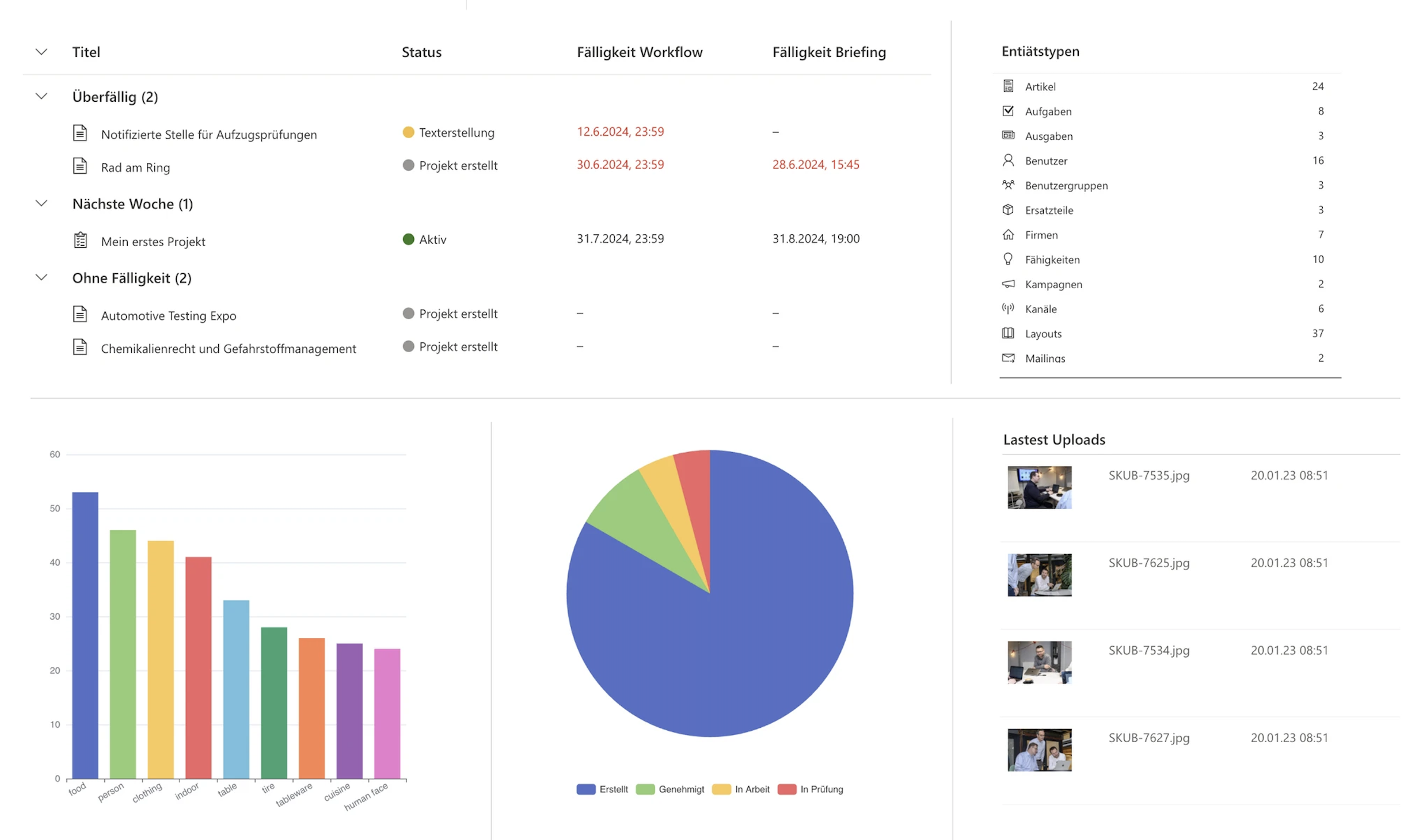Click the Aufgaben checkmark icon

point(1007,111)
